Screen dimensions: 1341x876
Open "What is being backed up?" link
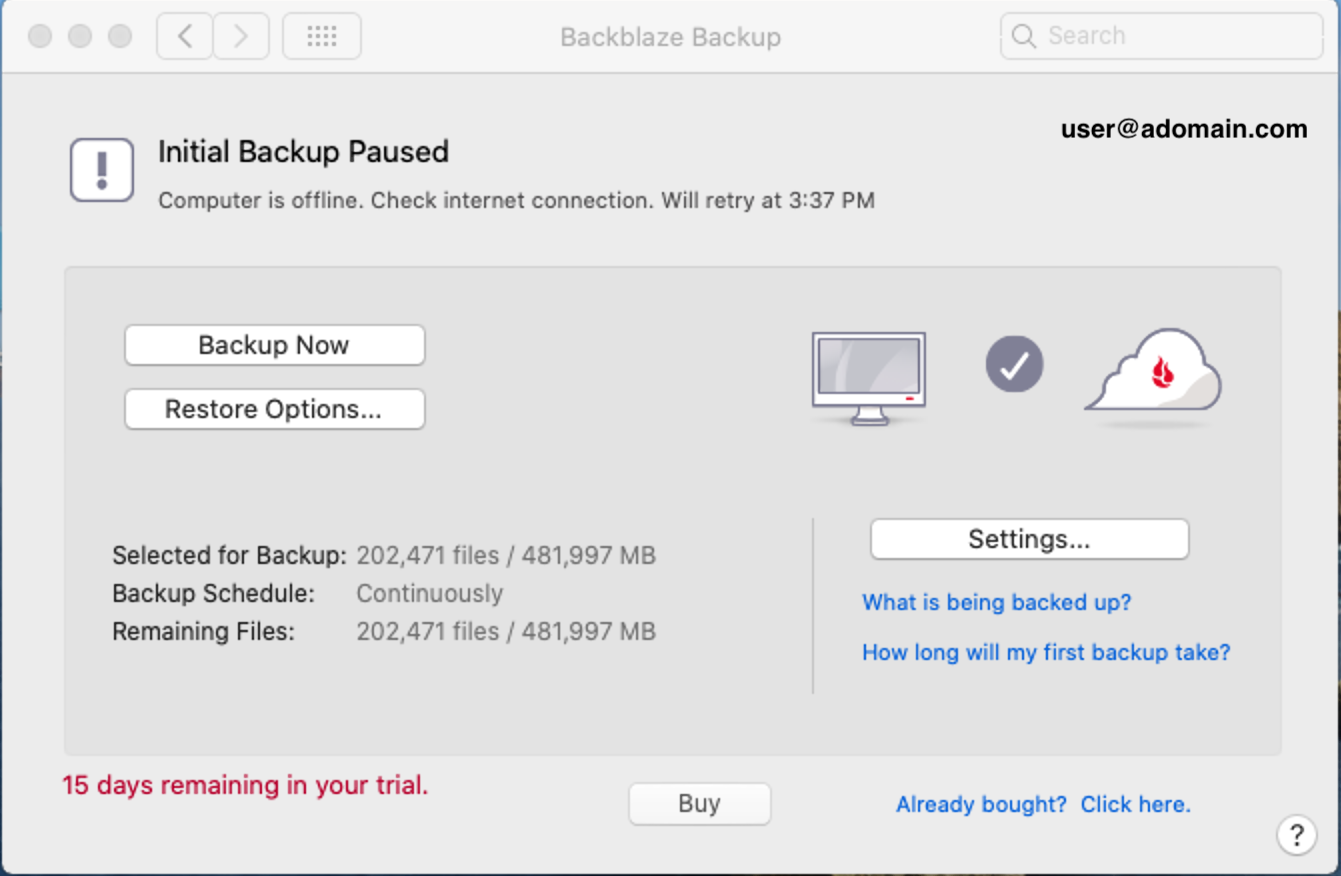(x=997, y=602)
